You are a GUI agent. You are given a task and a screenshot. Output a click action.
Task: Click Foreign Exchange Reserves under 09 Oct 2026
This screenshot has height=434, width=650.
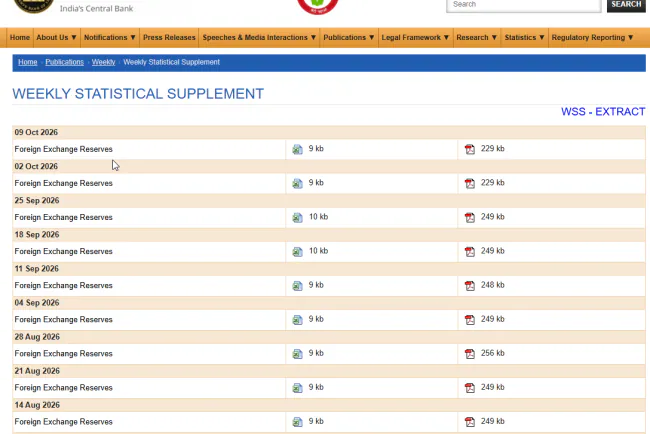[63, 149]
